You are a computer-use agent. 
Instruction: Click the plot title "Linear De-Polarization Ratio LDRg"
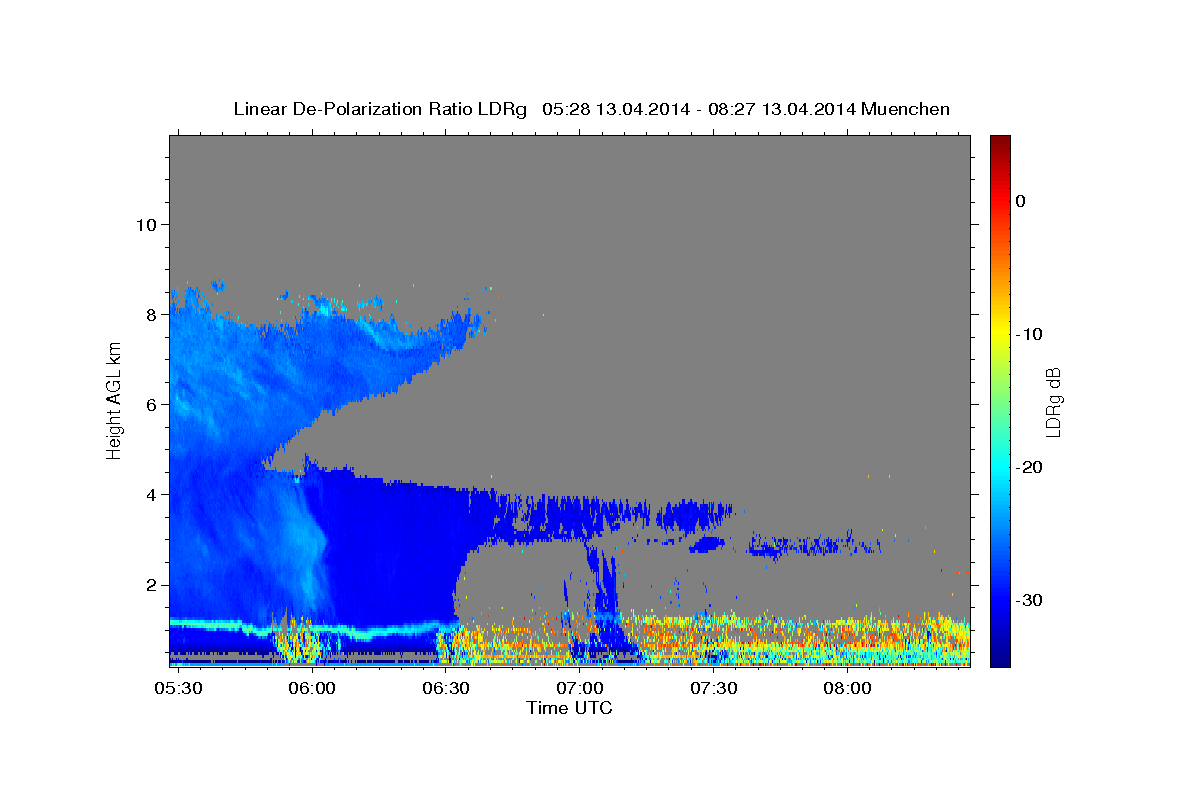coord(379,109)
